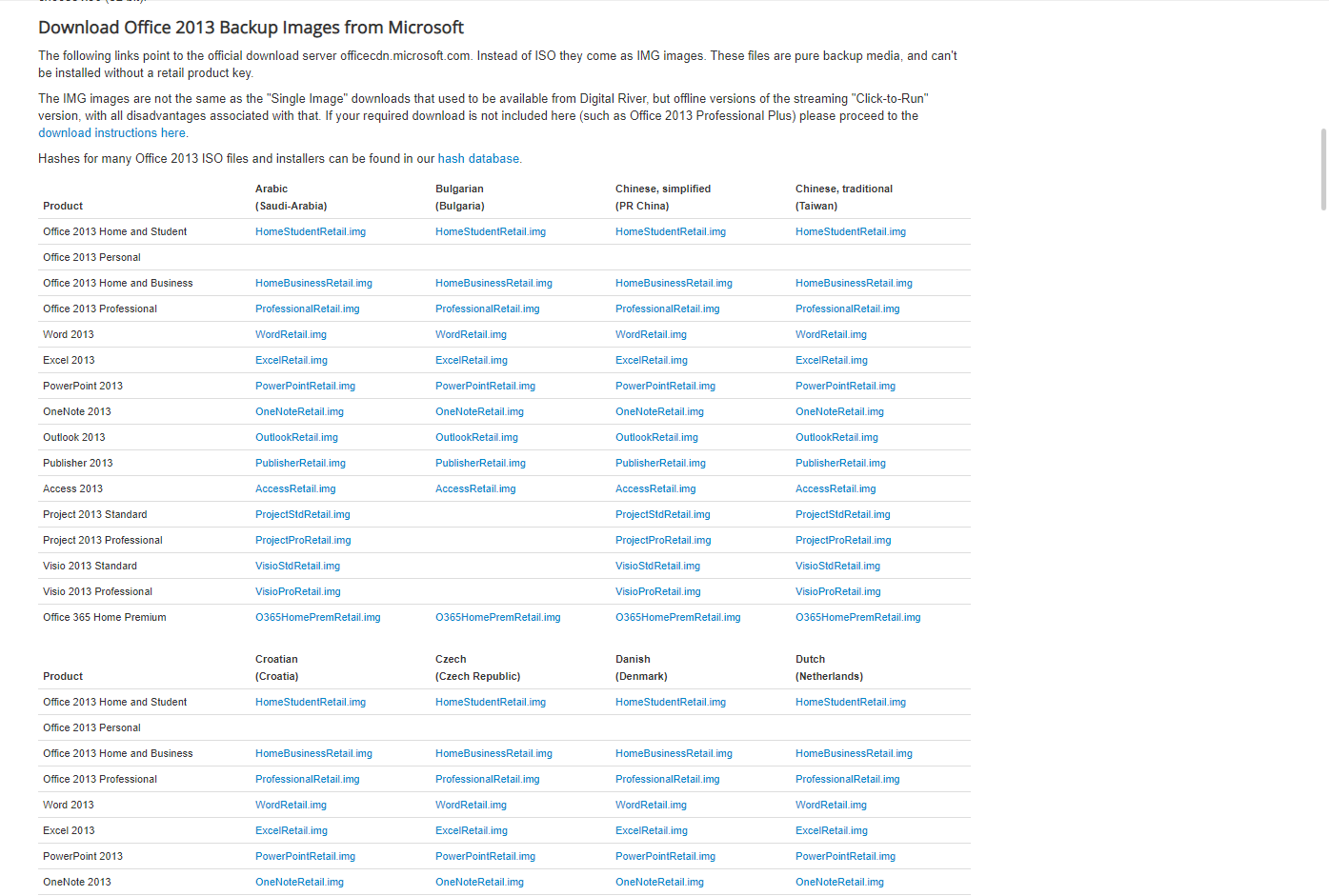The height and width of the screenshot is (896, 1329).
Task: Select 'Visio 2013 Professional' row label
Action: [97, 592]
